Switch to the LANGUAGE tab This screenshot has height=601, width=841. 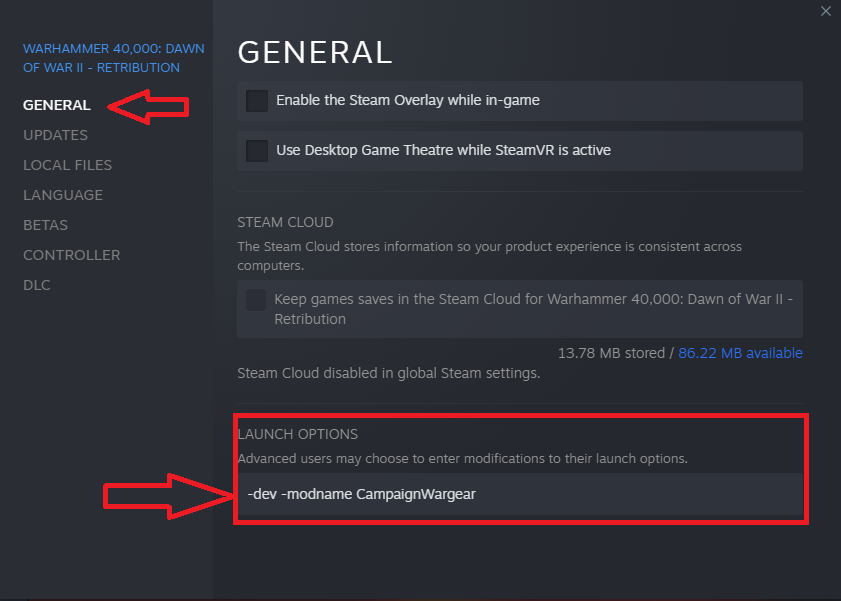tap(63, 195)
